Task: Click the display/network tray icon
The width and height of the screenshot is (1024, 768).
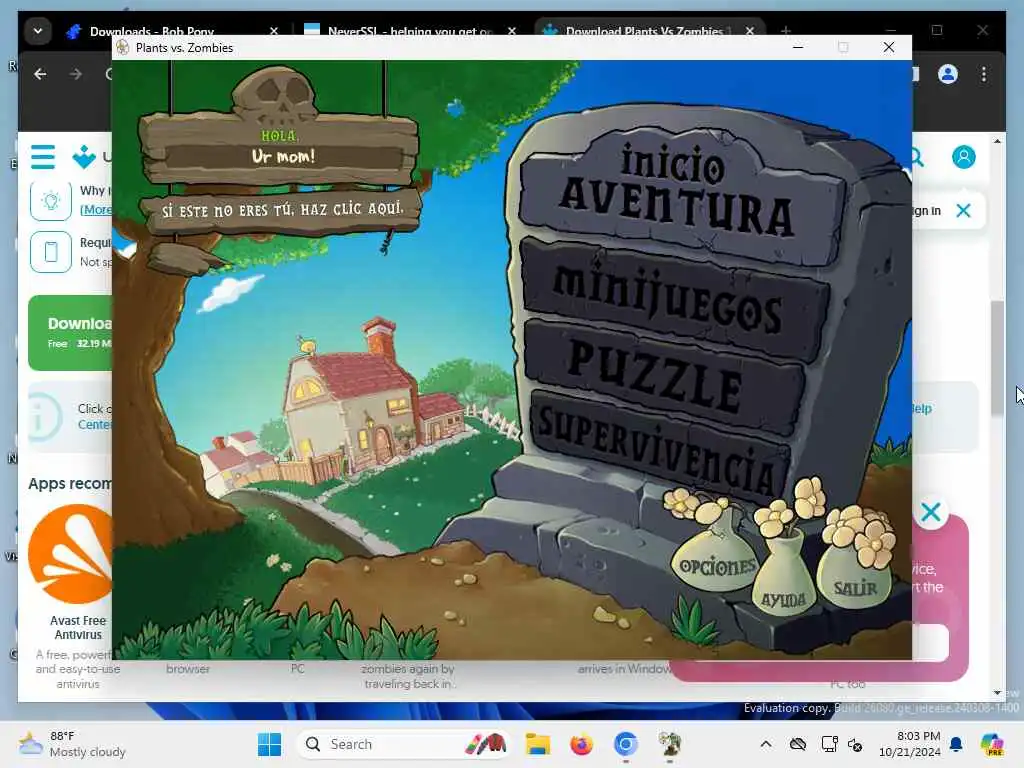Action: (829, 744)
